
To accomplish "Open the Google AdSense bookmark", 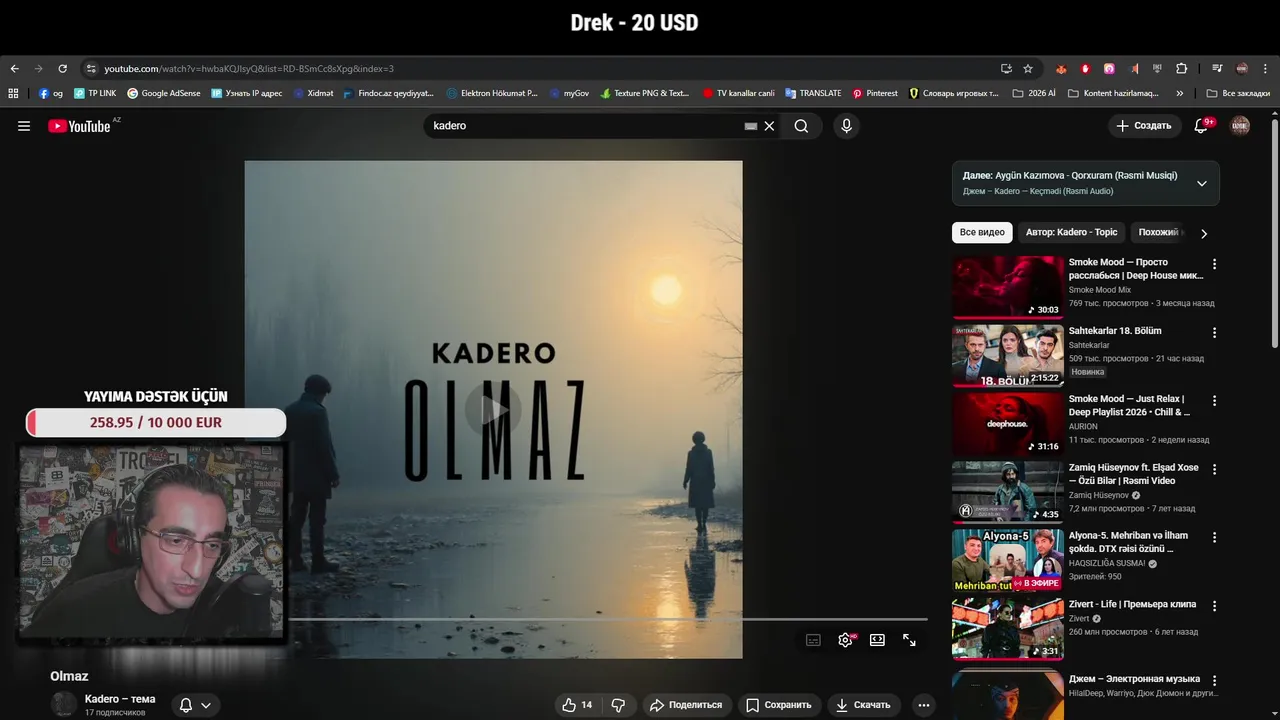I will [x=163, y=93].
